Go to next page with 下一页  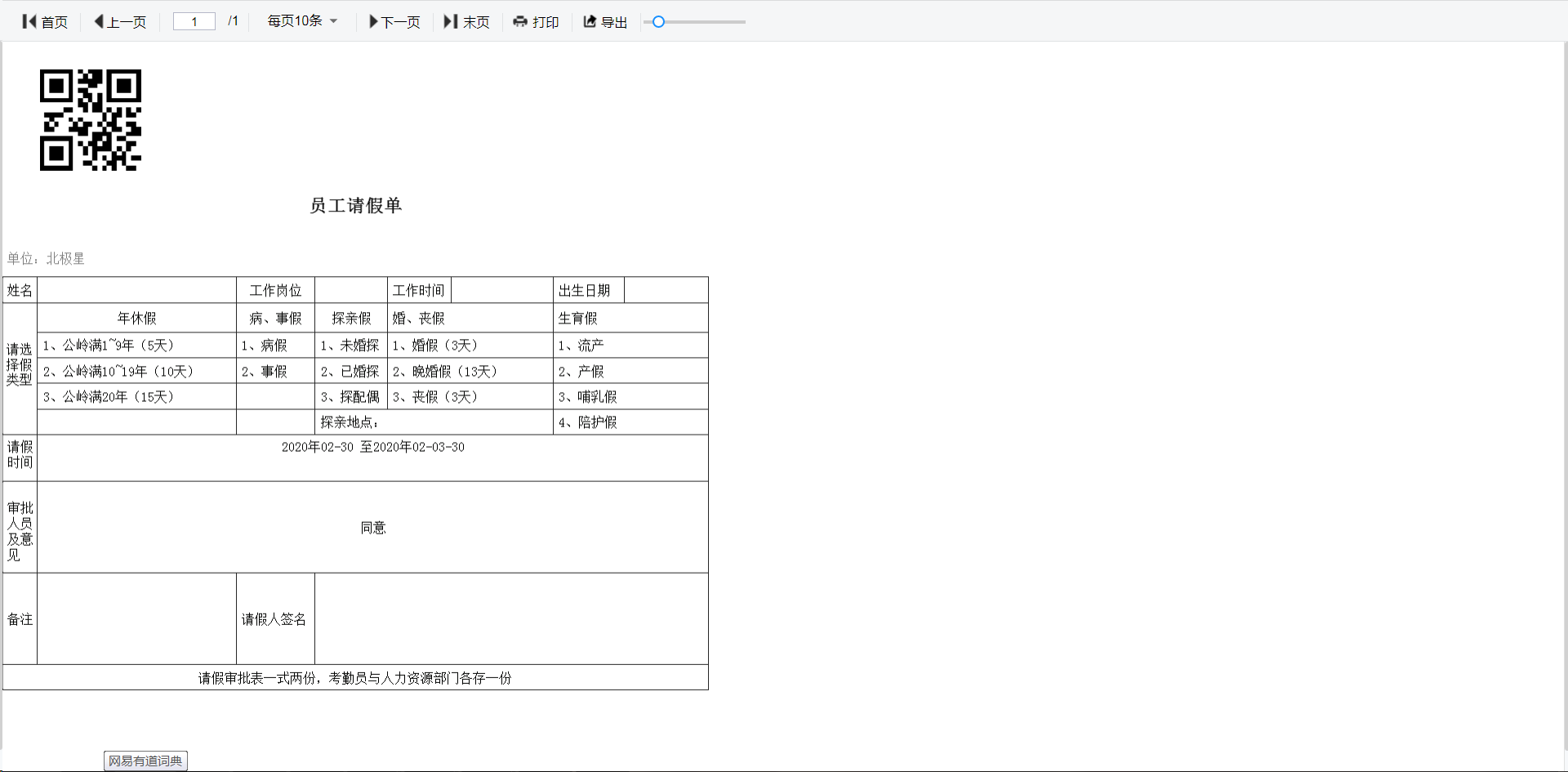coord(394,22)
